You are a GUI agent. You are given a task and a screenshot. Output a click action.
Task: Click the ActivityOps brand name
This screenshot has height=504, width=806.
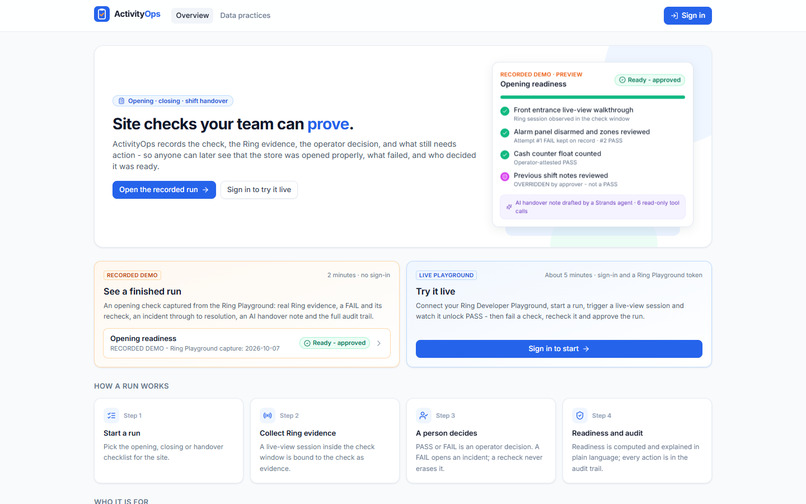tap(137, 14)
